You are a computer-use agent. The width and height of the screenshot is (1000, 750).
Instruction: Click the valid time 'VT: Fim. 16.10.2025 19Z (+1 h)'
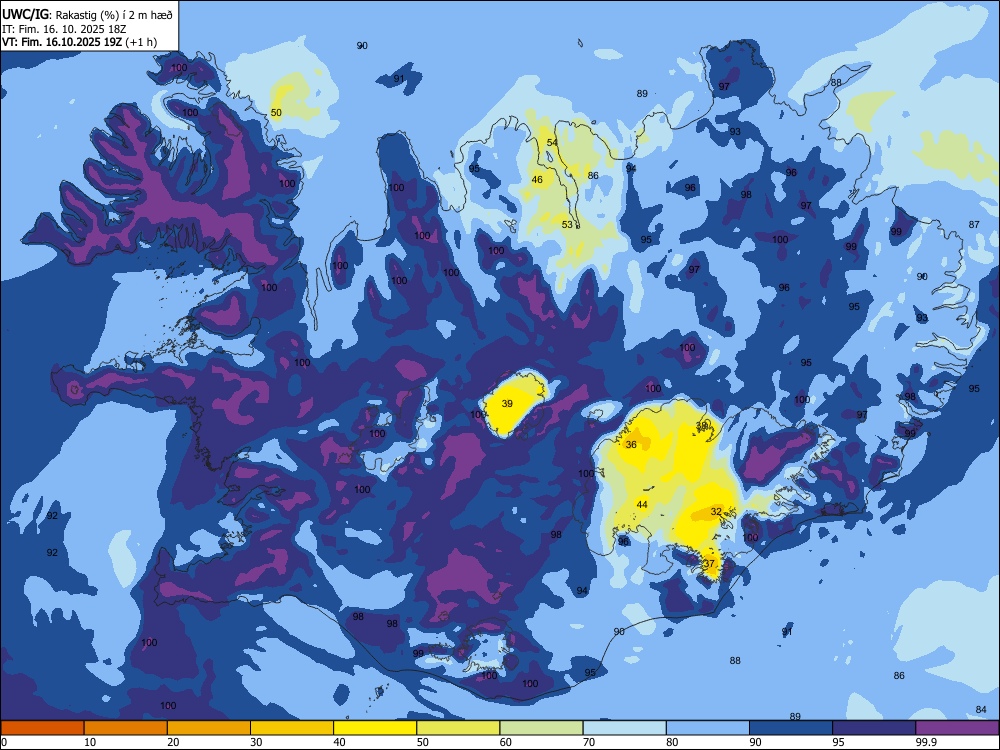[x=79, y=42]
